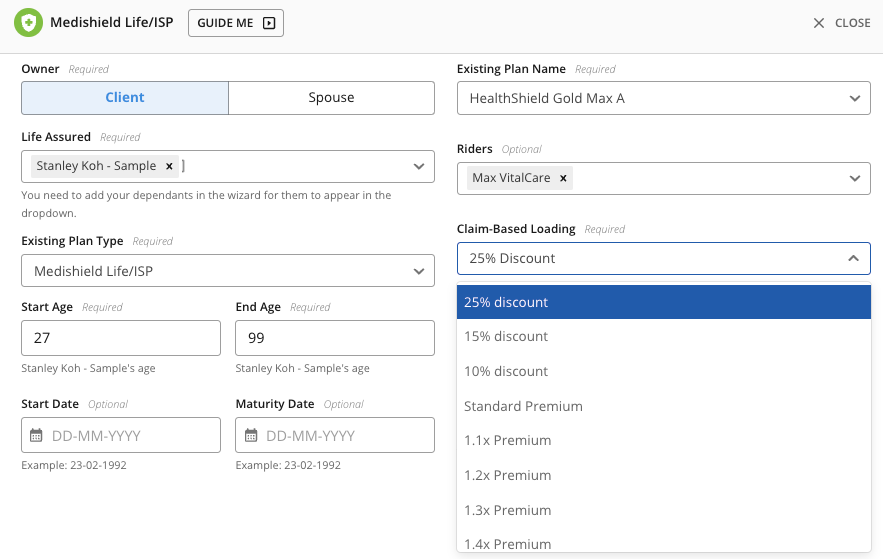Focus the Start Age field showing 27

121,338
